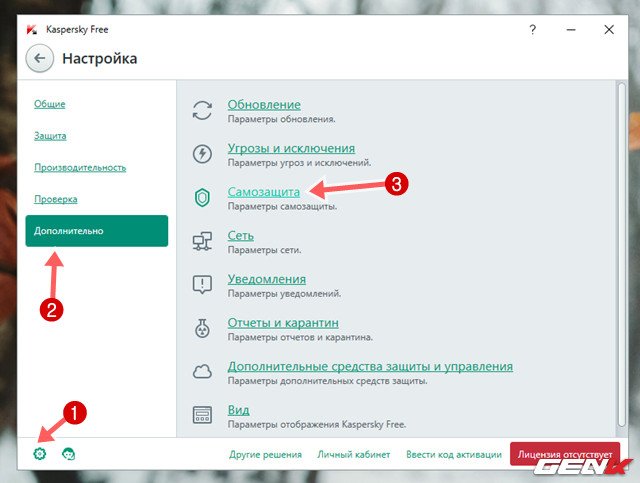This screenshot has height=483, width=640.
Task: Click the Вид window layout icon
Action: pos(202,415)
